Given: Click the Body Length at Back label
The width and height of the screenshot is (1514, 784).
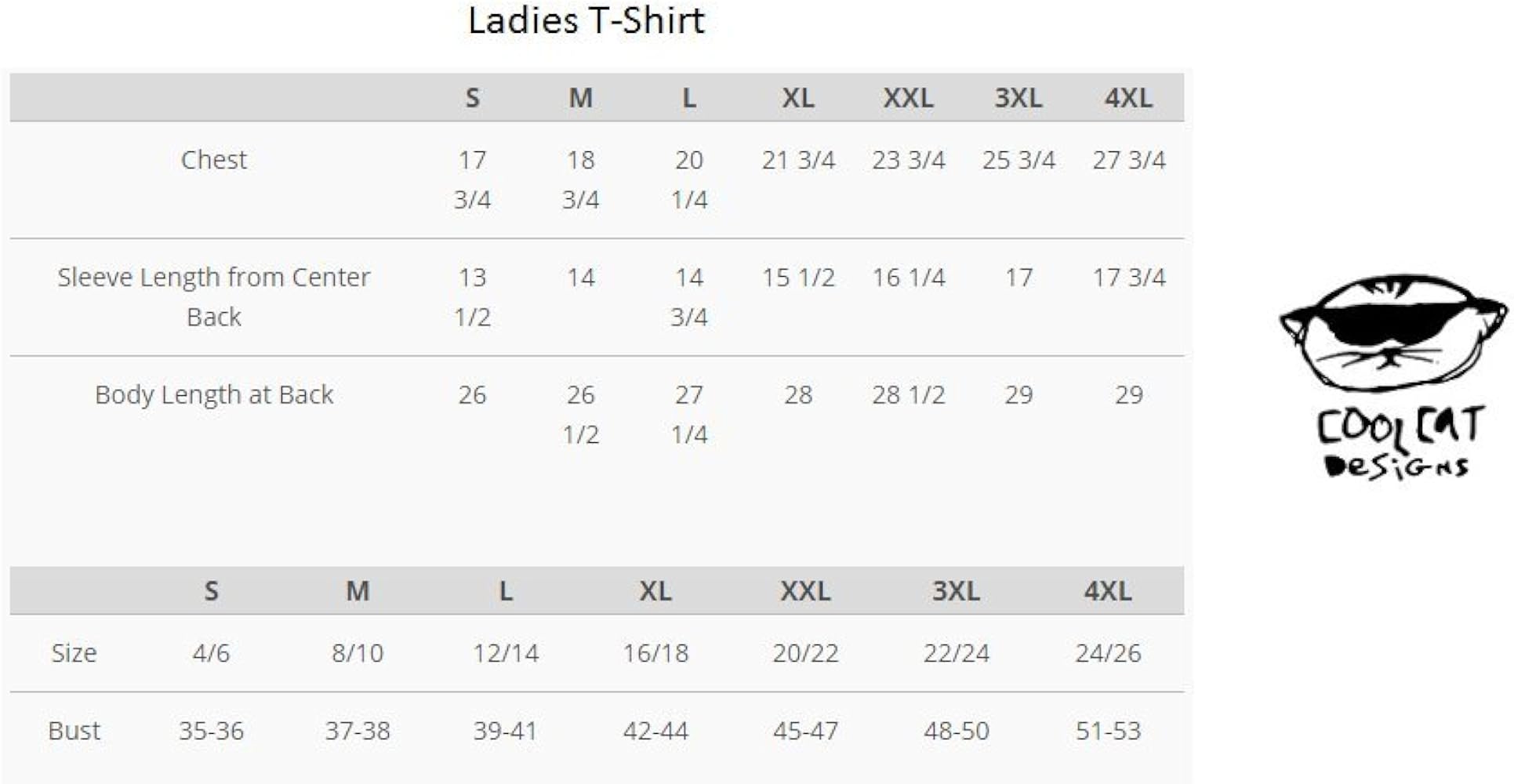Looking at the screenshot, I should coord(213,394).
